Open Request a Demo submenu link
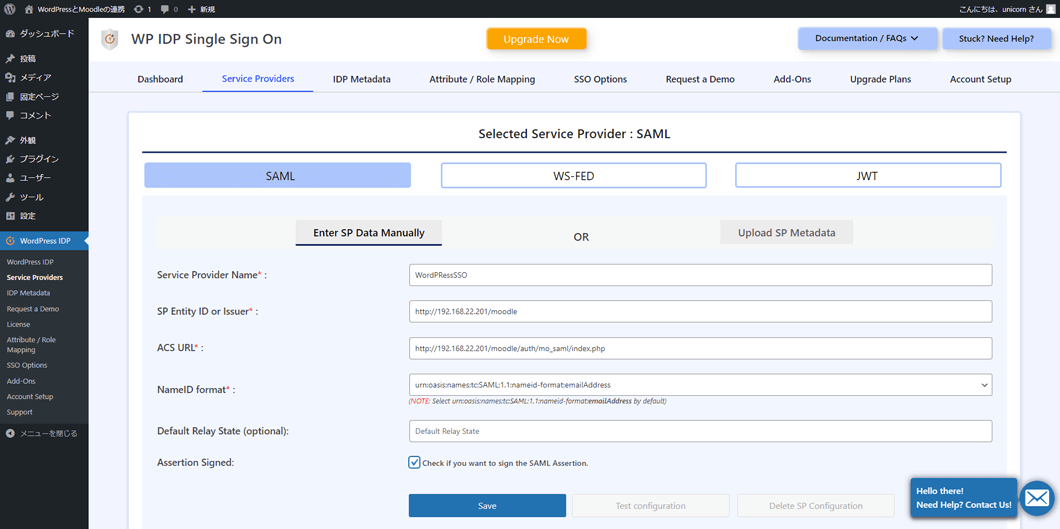Viewport: 1060px width, 529px height. [32, 309]
